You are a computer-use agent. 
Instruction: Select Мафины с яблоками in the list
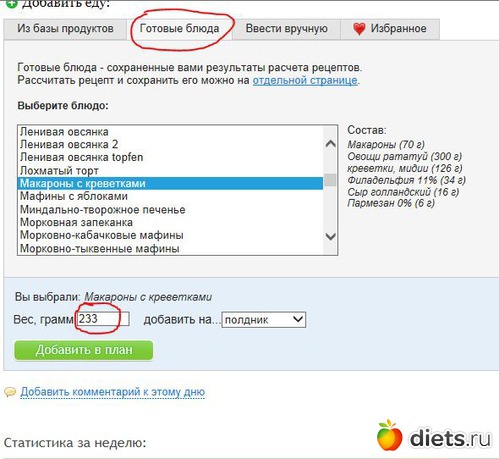point(170,196)
